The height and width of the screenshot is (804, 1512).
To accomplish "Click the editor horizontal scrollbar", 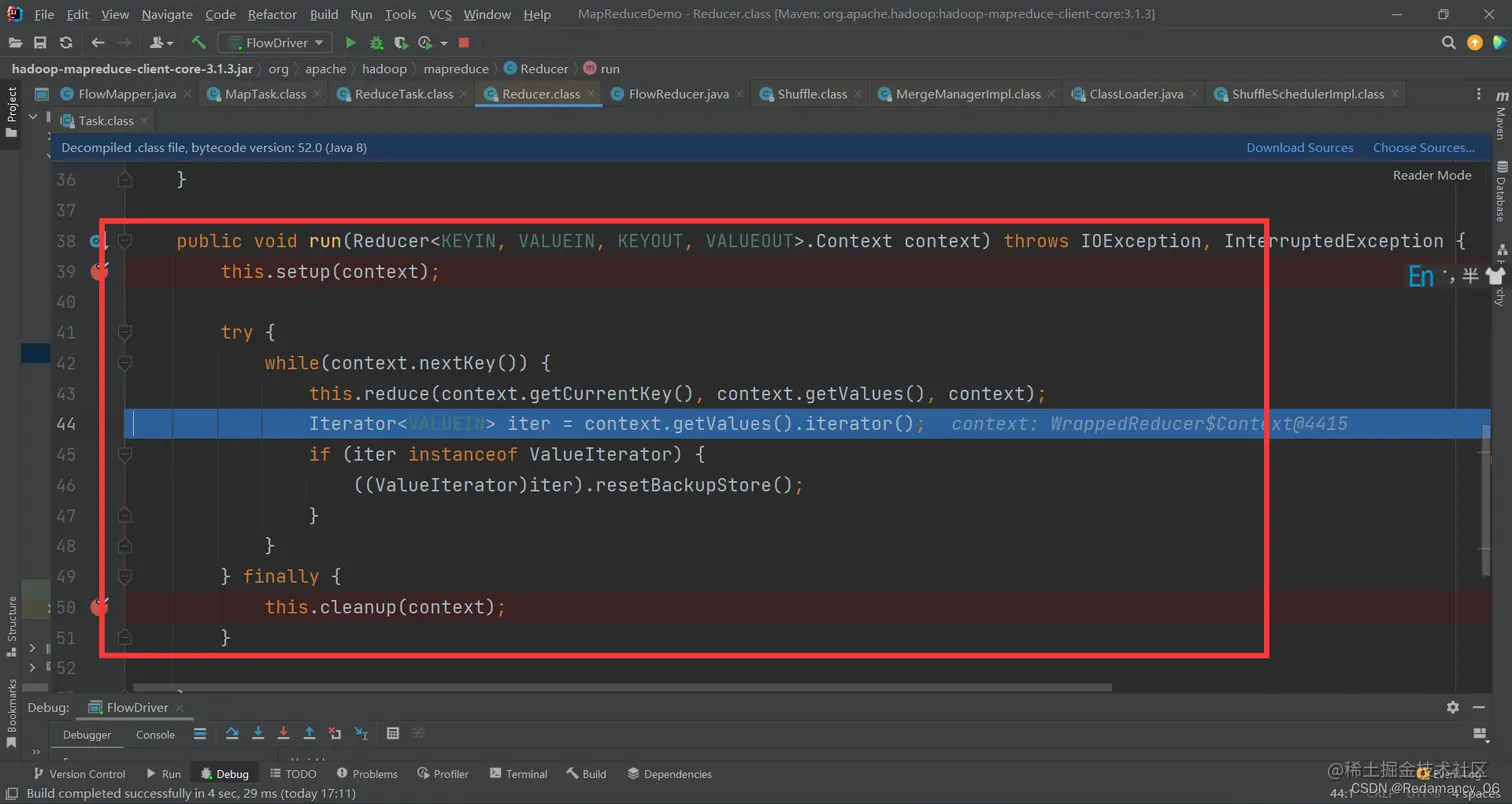I will tap(621, 688).
